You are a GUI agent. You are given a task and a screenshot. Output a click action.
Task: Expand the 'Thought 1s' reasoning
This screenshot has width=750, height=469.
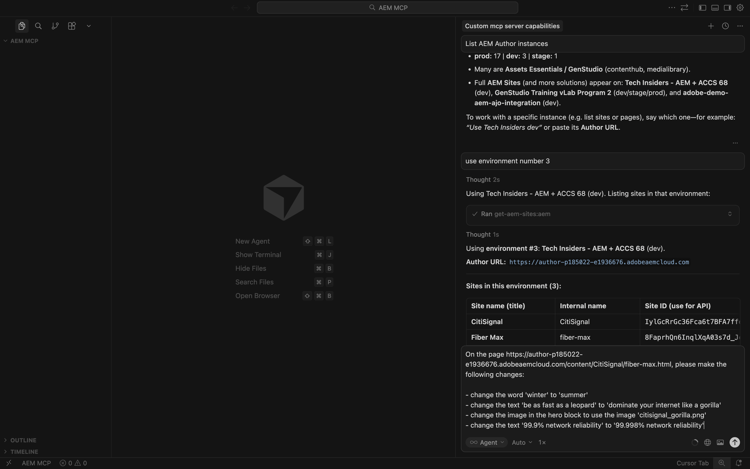pos(482,235)
